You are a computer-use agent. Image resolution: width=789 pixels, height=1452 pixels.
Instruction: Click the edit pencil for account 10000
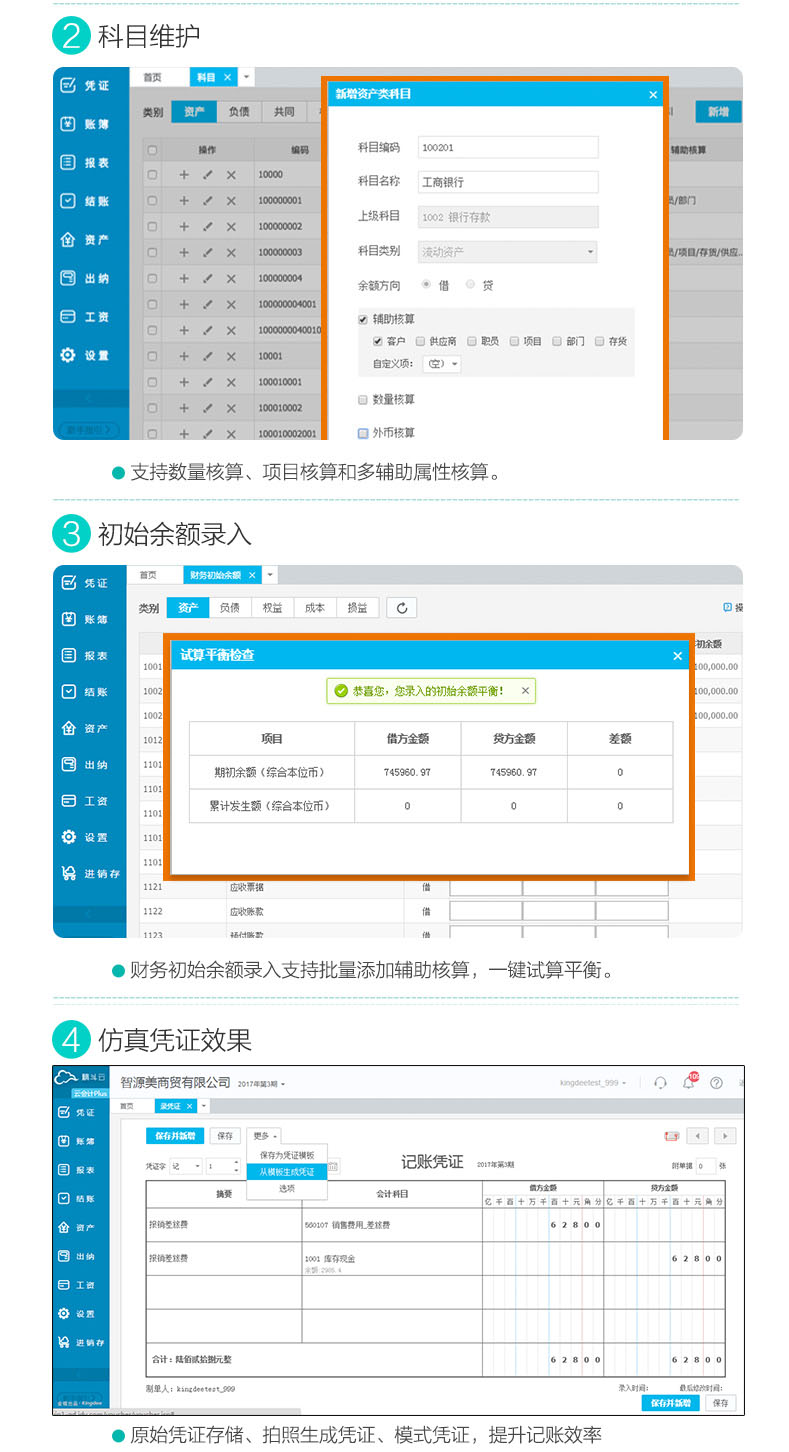pyautogui.click(x=207, y=174)
